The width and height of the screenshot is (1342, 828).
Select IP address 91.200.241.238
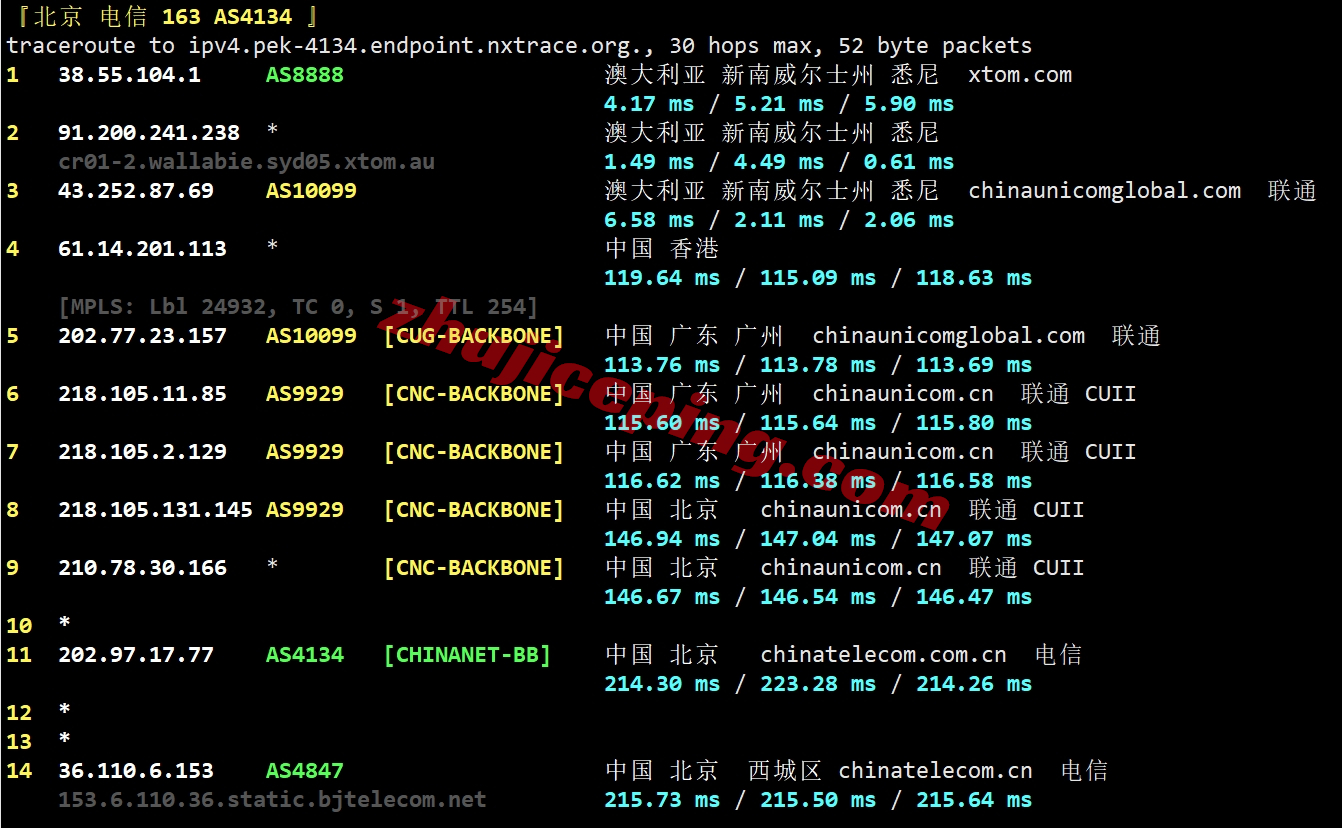click(149, 133)
